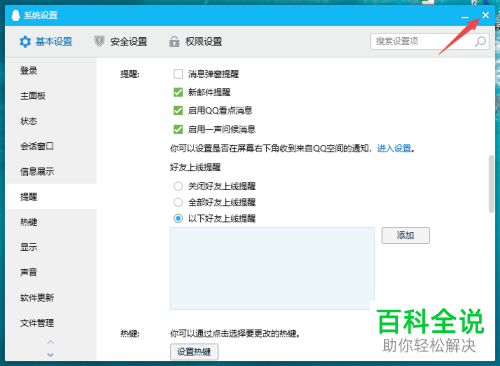
Task: Select 关闭好友上线提醒 radio option
Action: 178,186
